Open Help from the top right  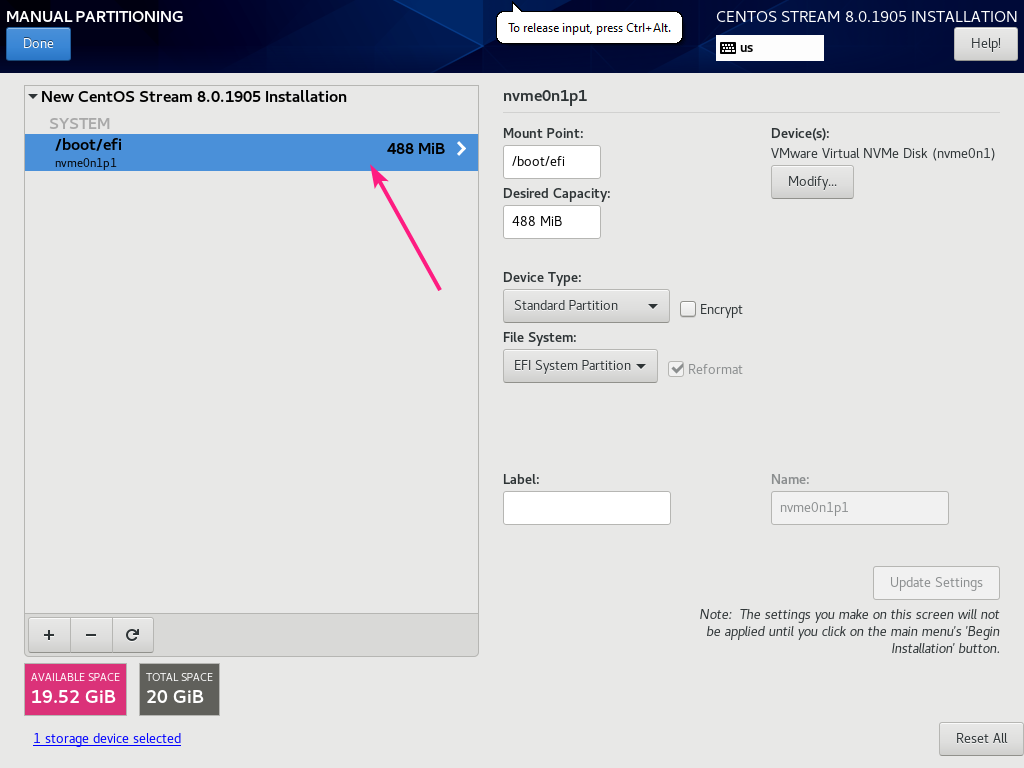tap(985, 43)
